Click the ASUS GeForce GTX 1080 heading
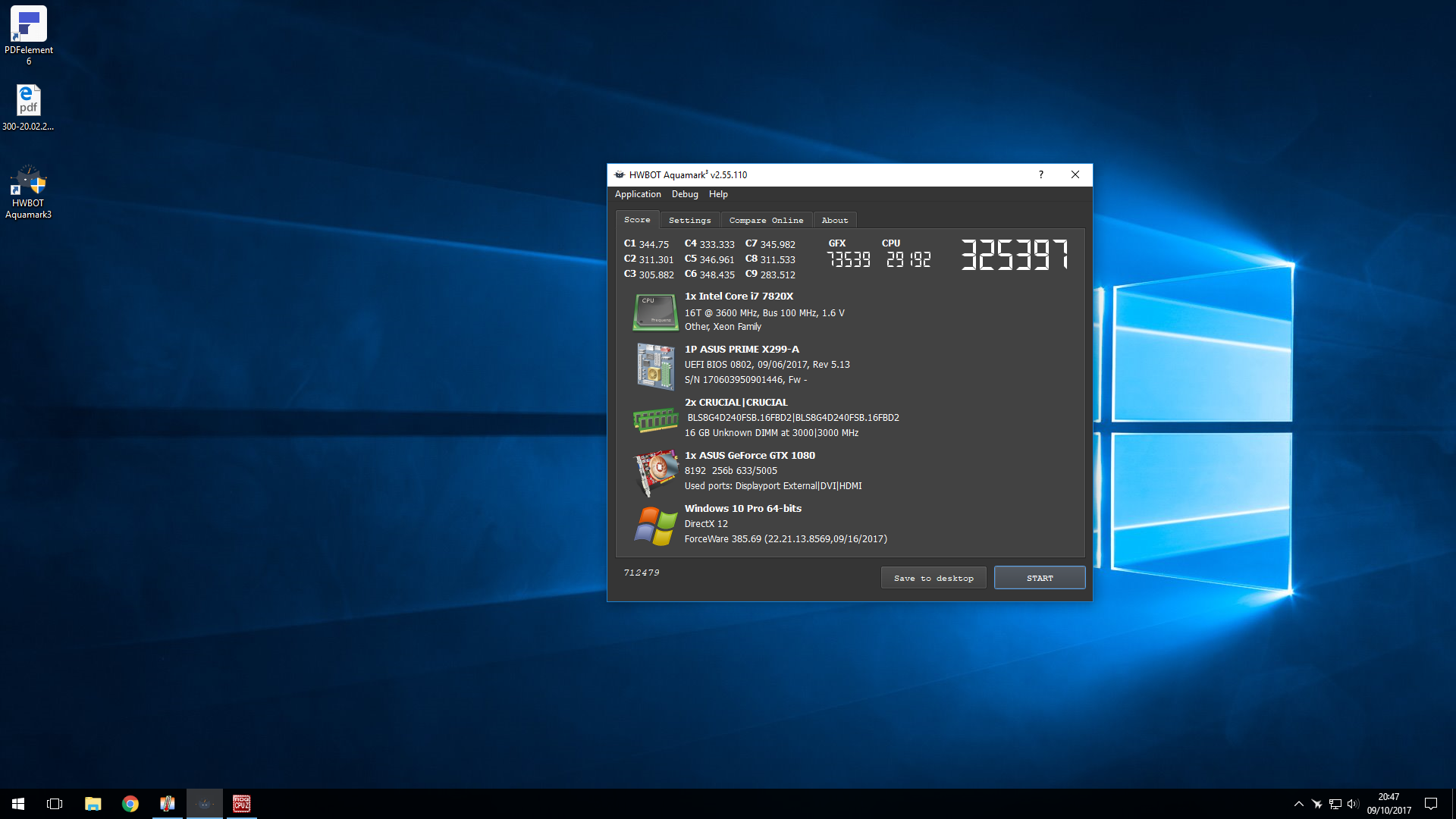 click(x=749, y=456)
